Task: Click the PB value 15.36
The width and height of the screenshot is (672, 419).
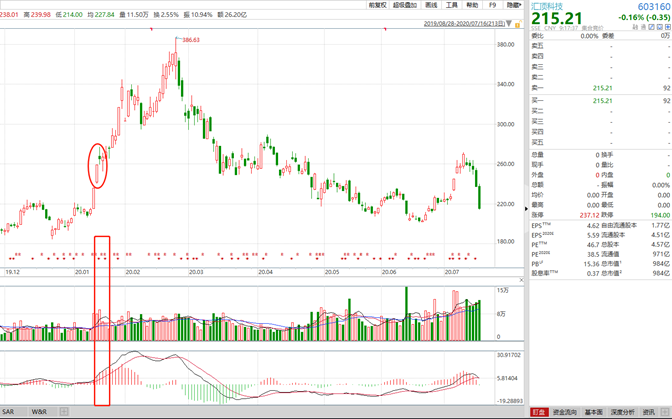Action: [591, 264]
